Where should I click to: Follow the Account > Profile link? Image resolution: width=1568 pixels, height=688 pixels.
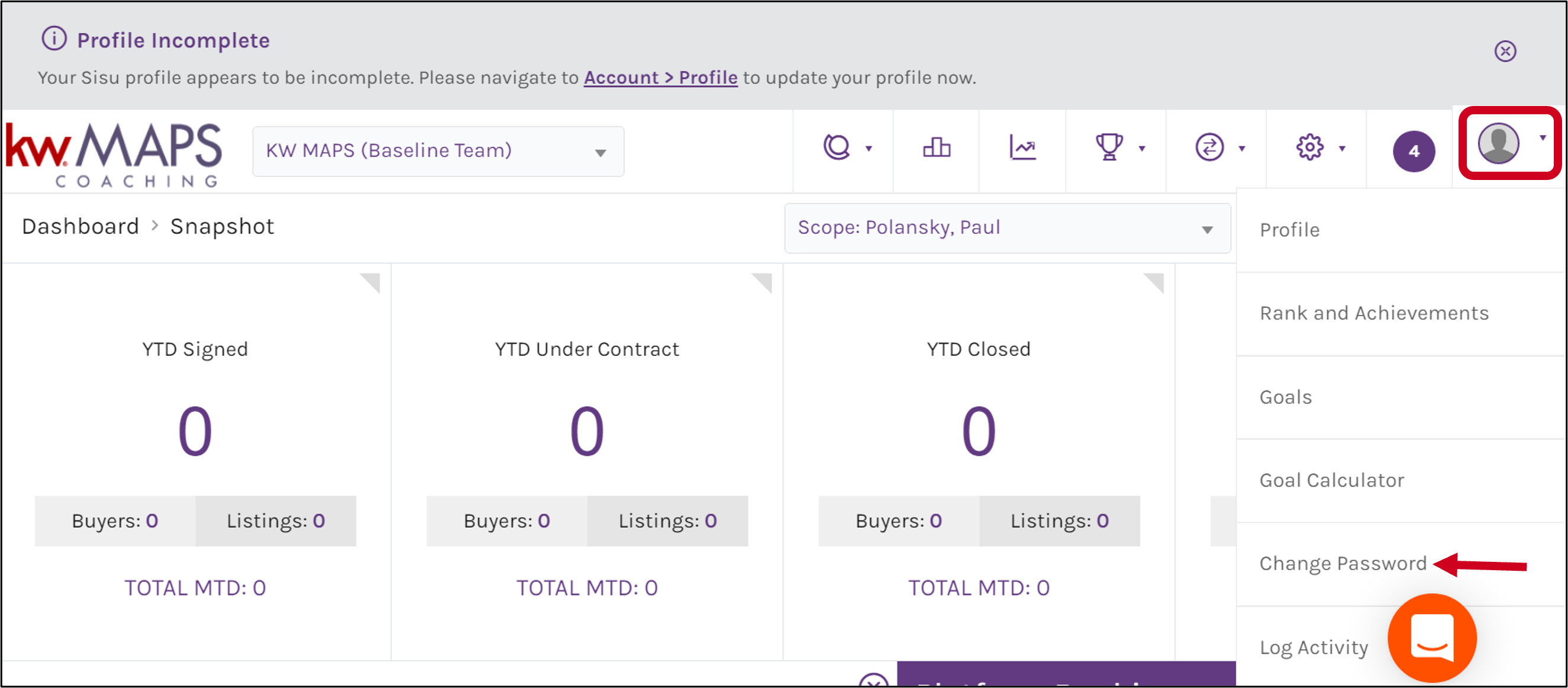pyautogui.click(x=660, y=78)
